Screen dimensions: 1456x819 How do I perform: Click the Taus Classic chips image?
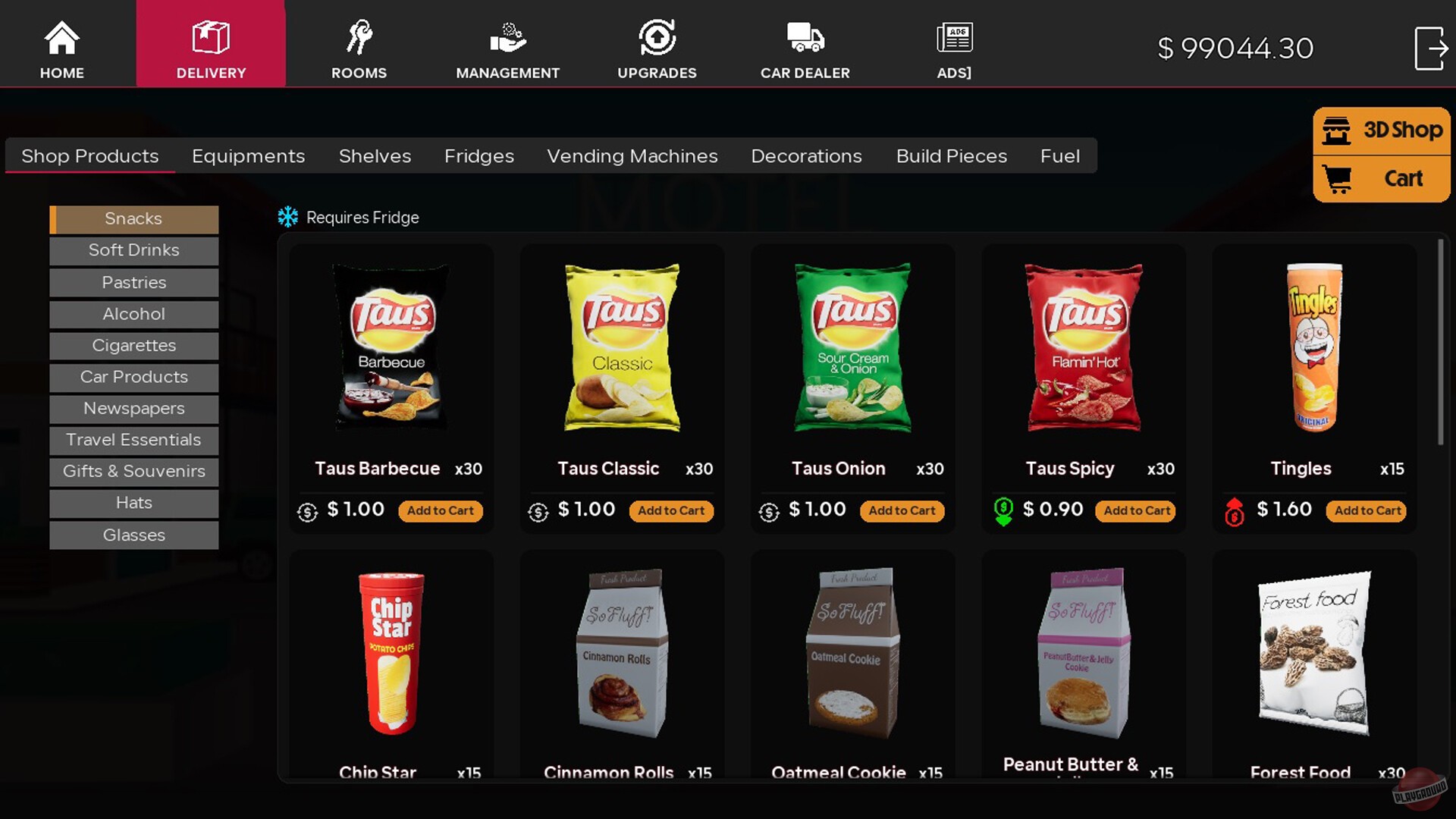pos(622,347)
